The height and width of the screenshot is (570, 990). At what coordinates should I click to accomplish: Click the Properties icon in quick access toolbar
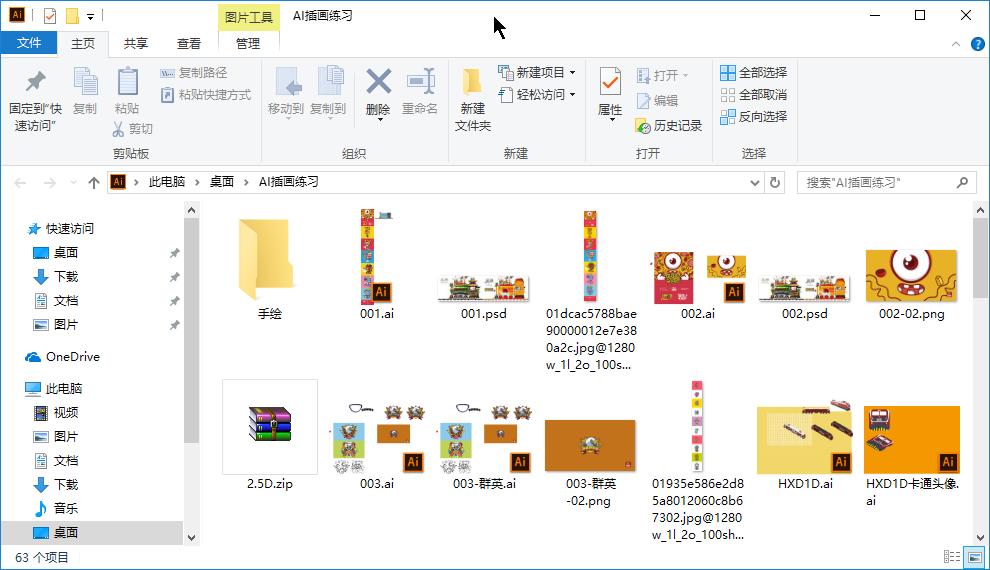pos(50,15)
